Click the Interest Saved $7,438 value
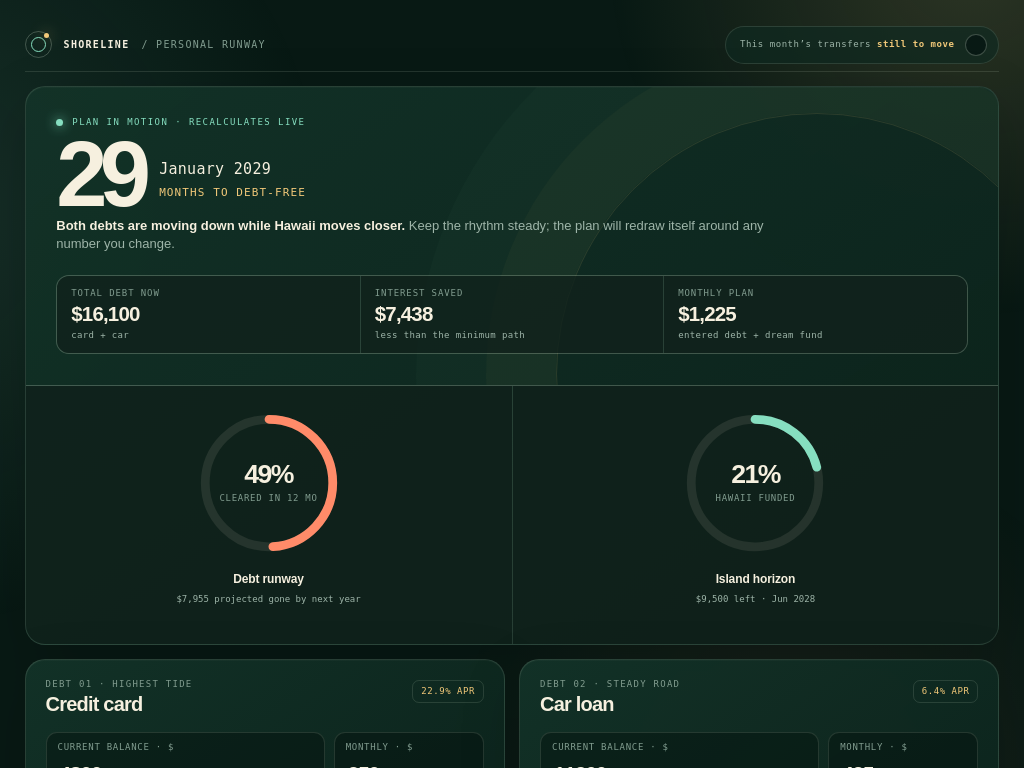 point(404,314)
